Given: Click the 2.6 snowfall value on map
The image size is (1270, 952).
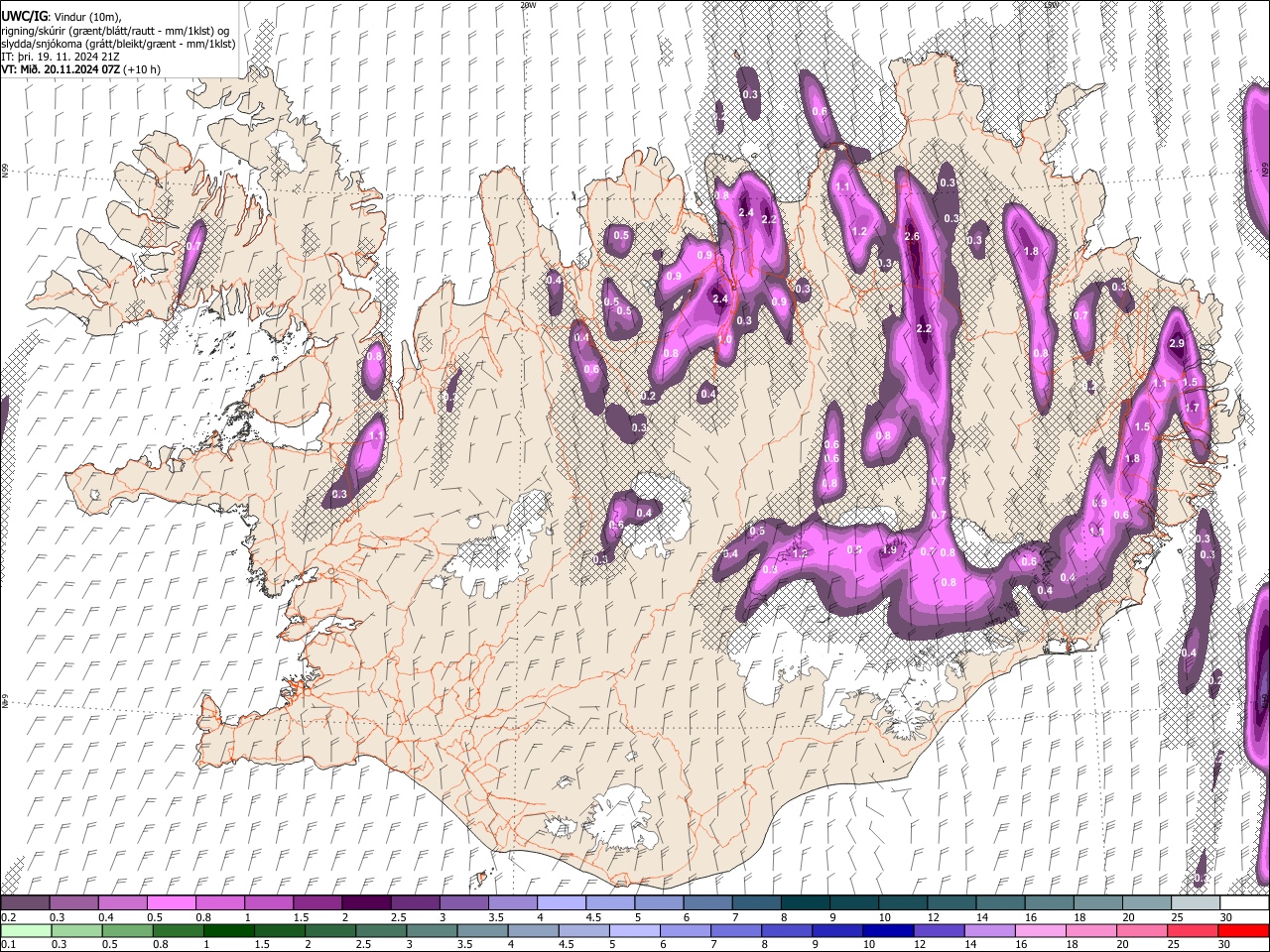Looking at the screenshot, I should click(913, 236).
